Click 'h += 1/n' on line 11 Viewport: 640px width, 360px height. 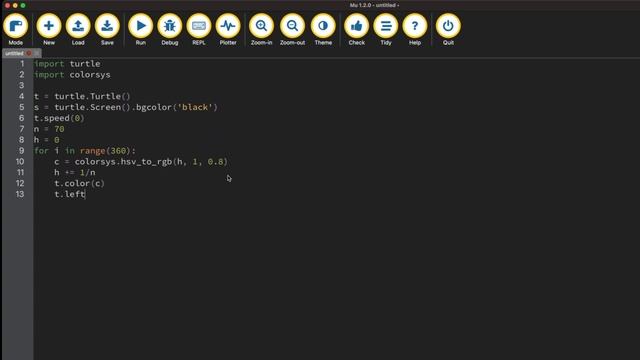(x=75, y=173)
